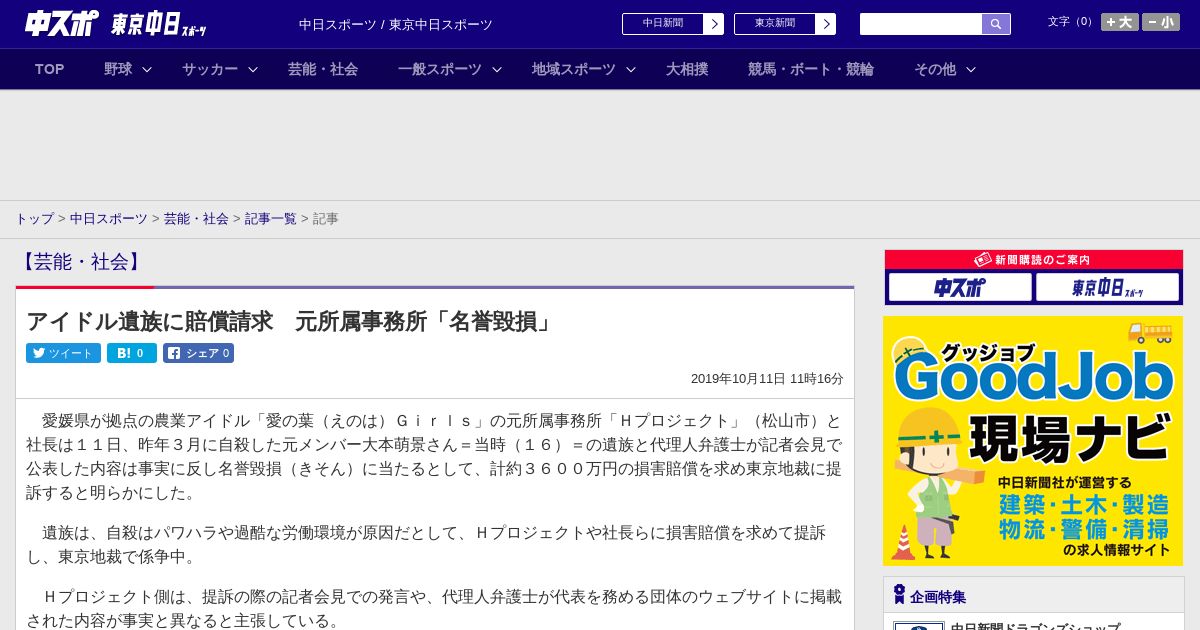Viewport: 1200px width, 630px height.
Task: Click the 東京中日スポーツ logo in the header
Action: coord(159,25)
